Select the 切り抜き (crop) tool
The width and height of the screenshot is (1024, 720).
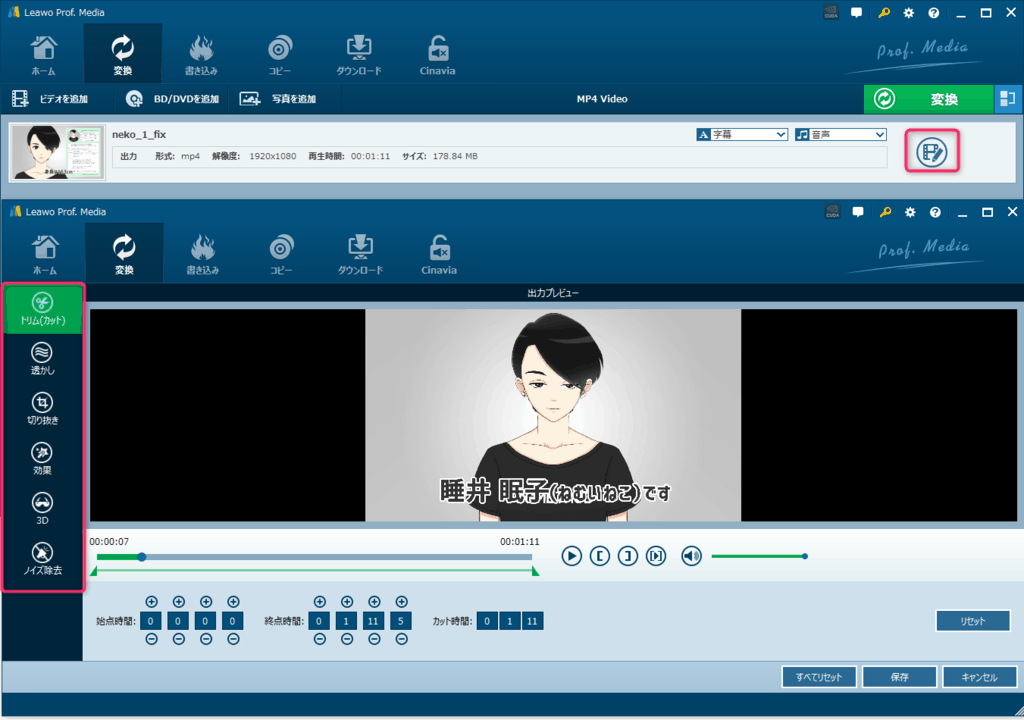pyautogui.click(x=42, y=408)
